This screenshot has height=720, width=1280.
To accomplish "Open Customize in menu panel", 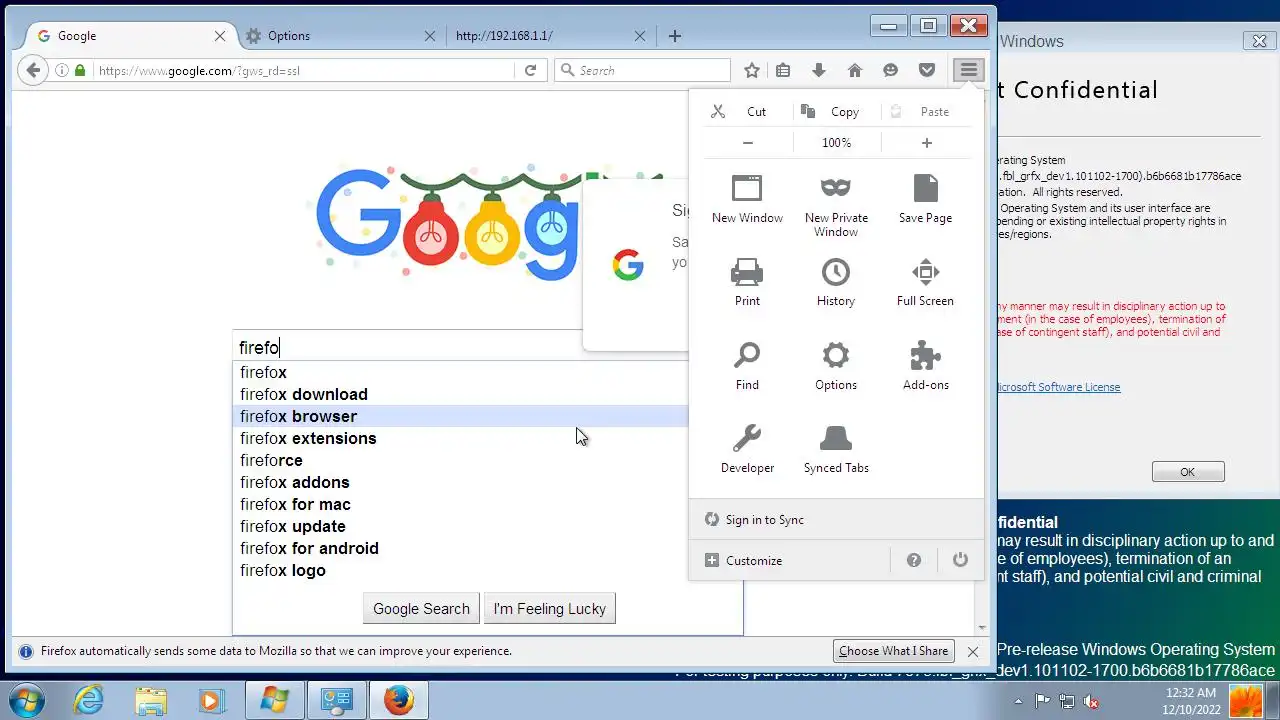I will (x=744, y=560).
